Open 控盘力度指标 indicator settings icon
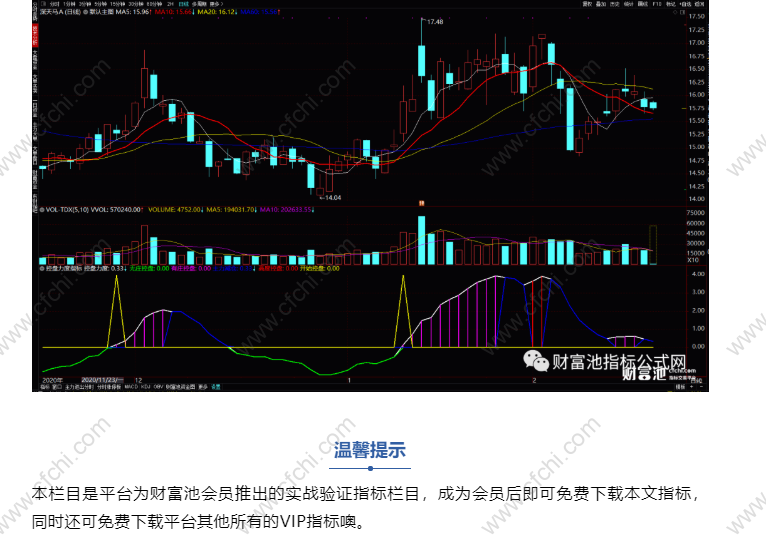This screenshot has height=546, width=766. point(42,269)
